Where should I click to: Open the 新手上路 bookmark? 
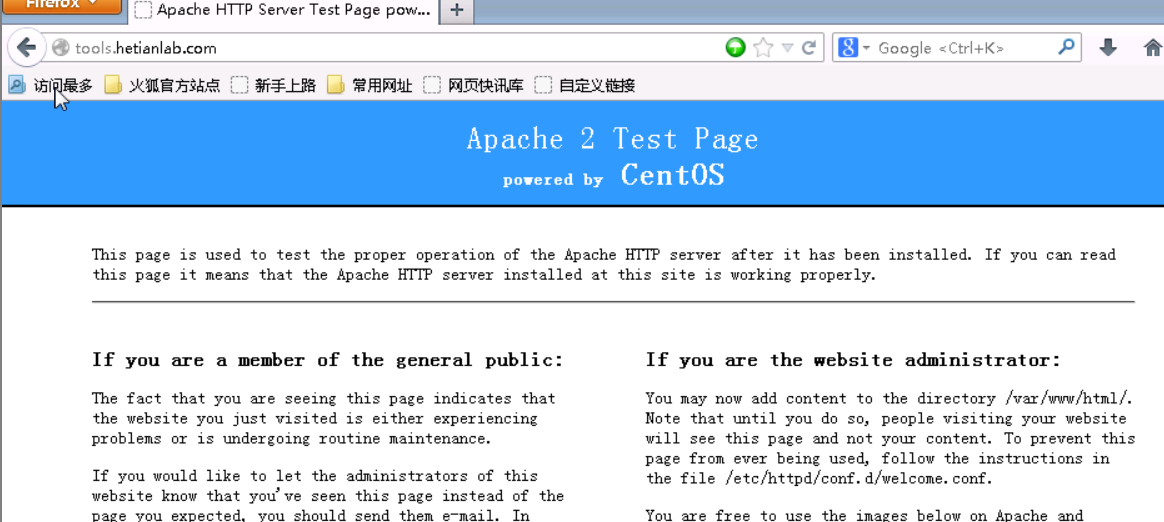click(274, 86)
